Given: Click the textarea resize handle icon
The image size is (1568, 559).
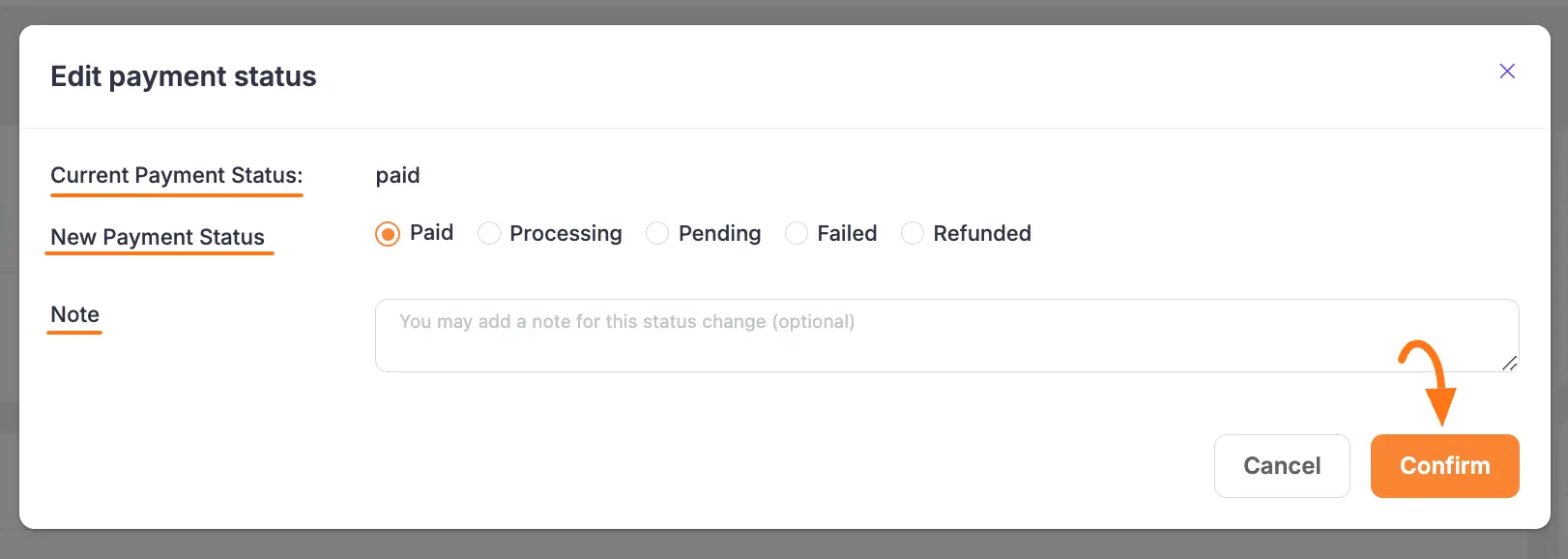Looking at the screenshot, I should click(1511, 365).
